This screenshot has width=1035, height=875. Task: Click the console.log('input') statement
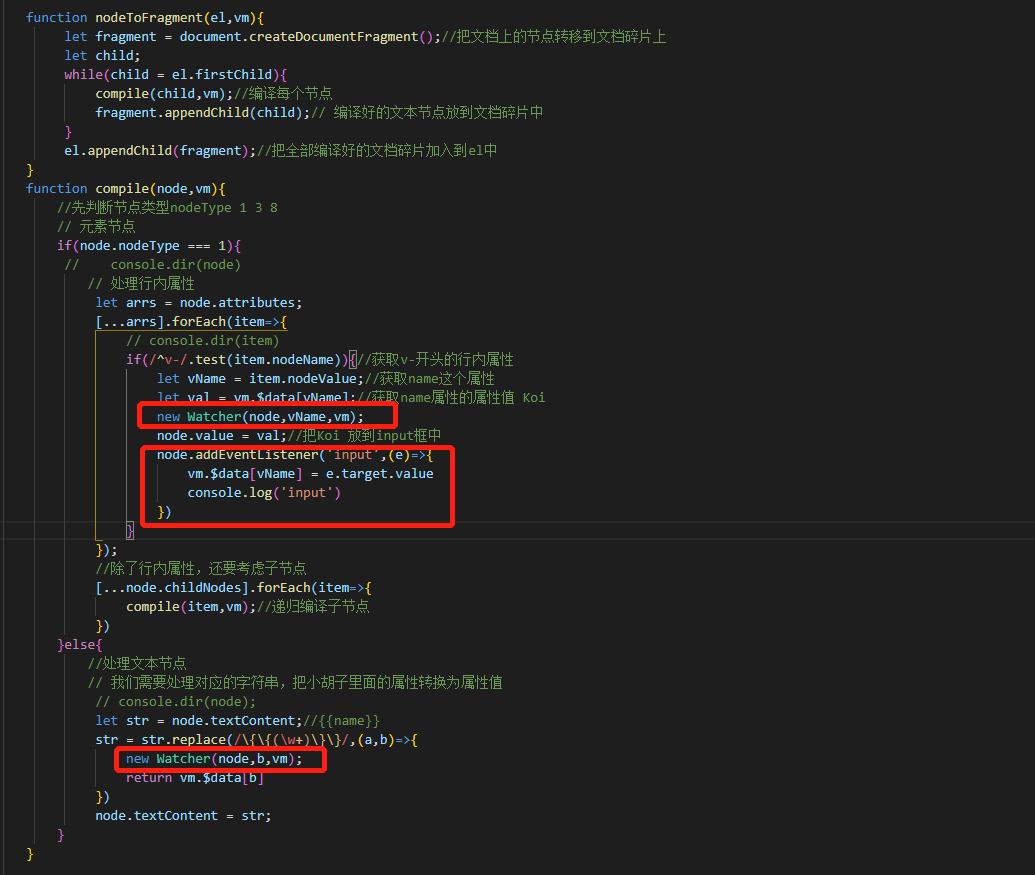click(x=264, y=494)
